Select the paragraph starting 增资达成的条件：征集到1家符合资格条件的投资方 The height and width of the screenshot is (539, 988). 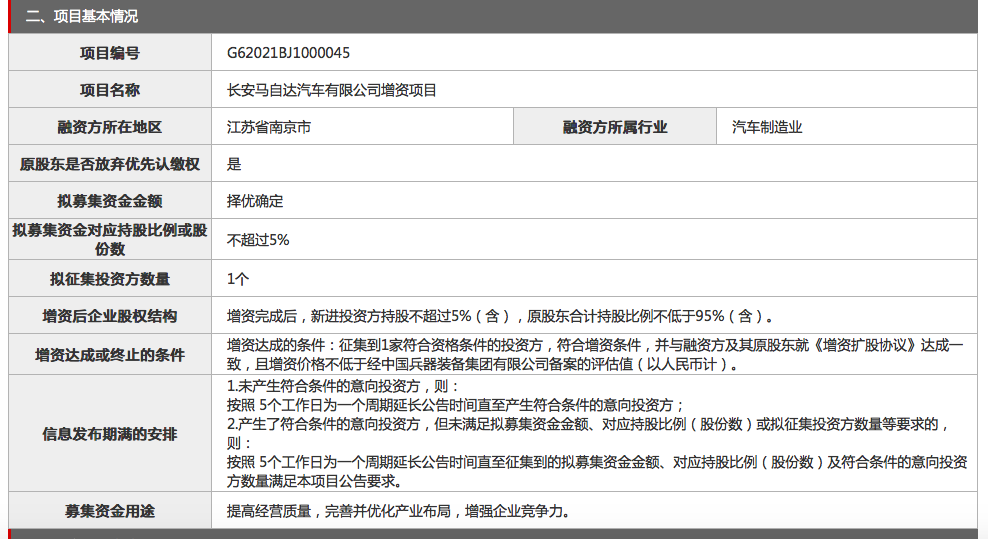point(595,355)
